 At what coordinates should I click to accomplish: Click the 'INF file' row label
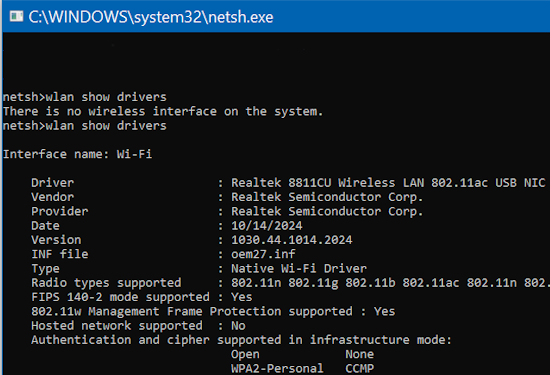pyautogui.click(x=60, y=254)
